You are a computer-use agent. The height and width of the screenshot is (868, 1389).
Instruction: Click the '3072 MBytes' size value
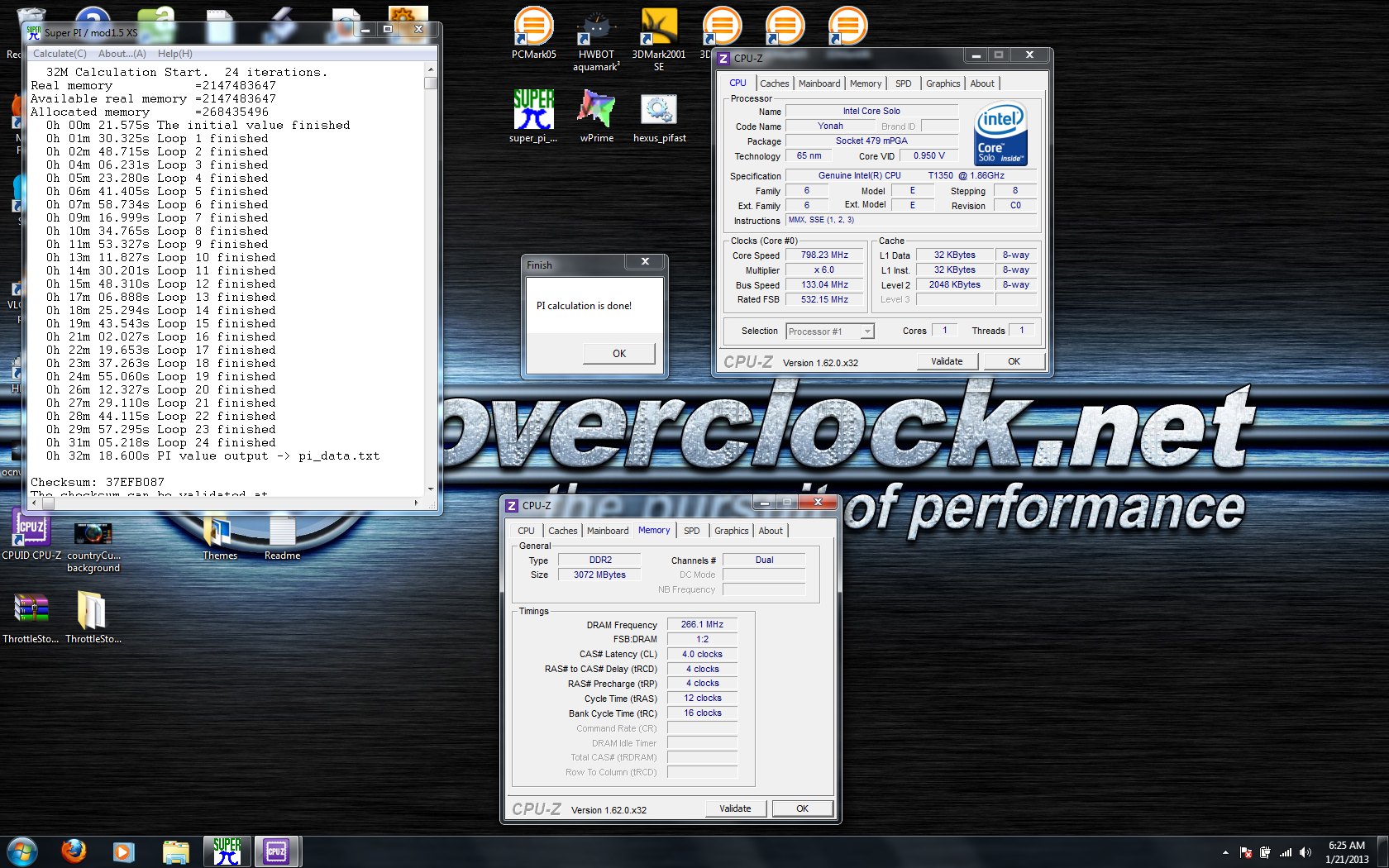coord(599,575)
